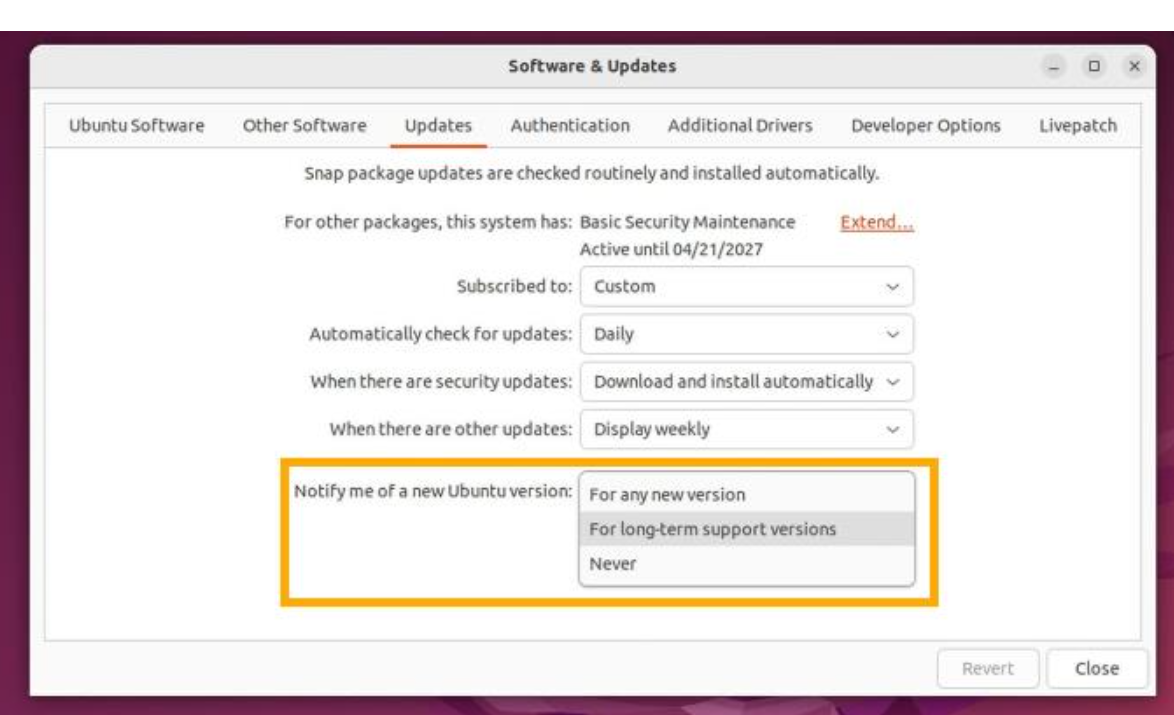Expand the 'Subscribed to' Custom dropdown
This screenshot has height=715, width=1174.
tap(746, 287)
